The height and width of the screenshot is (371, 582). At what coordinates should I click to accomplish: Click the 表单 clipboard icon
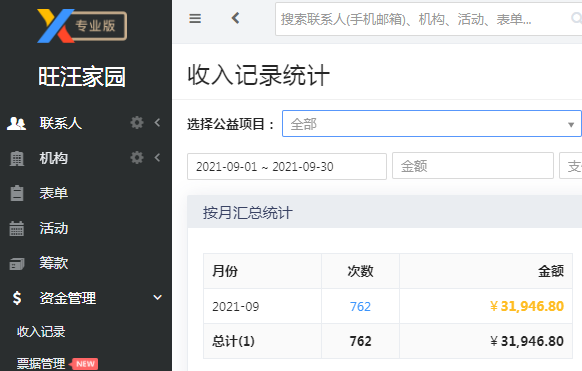pyautogui.click(x=16, y=193)
